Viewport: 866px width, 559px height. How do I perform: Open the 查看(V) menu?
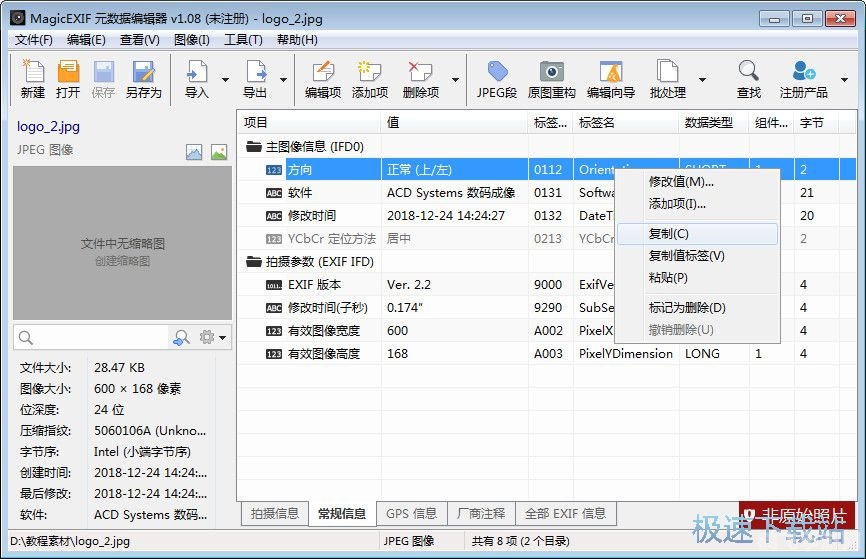click(140, 40)
